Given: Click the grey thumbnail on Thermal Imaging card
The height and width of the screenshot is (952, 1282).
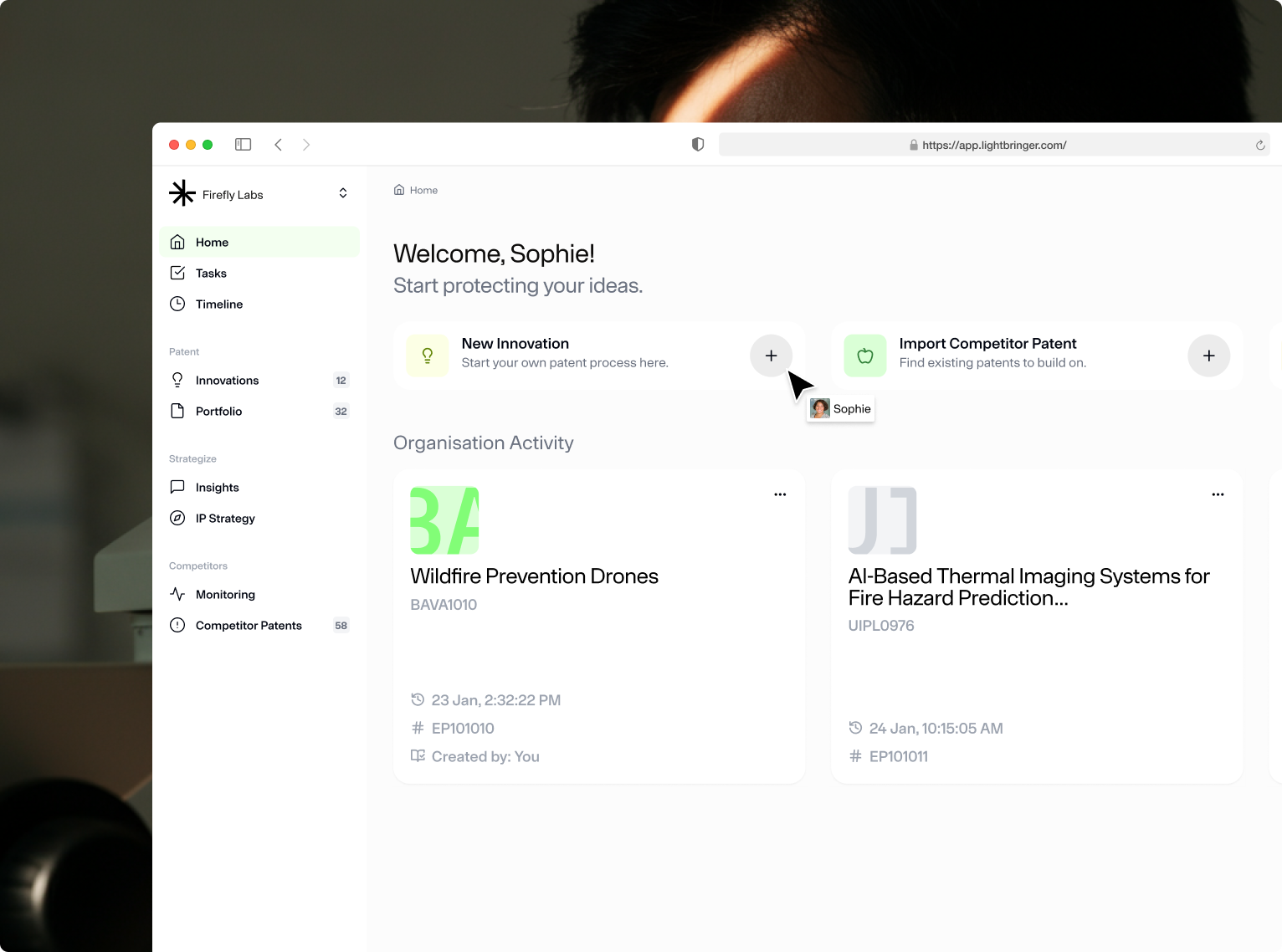Looking at the screenshot, I should point(882,520).
